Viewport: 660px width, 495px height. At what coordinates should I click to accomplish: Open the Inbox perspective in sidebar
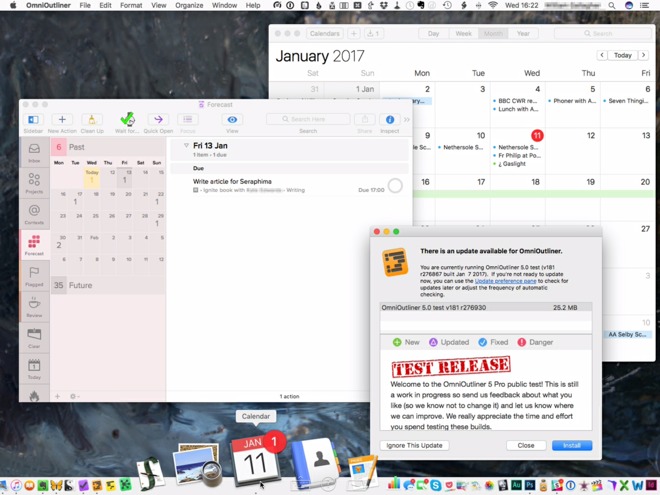[34, 152]
